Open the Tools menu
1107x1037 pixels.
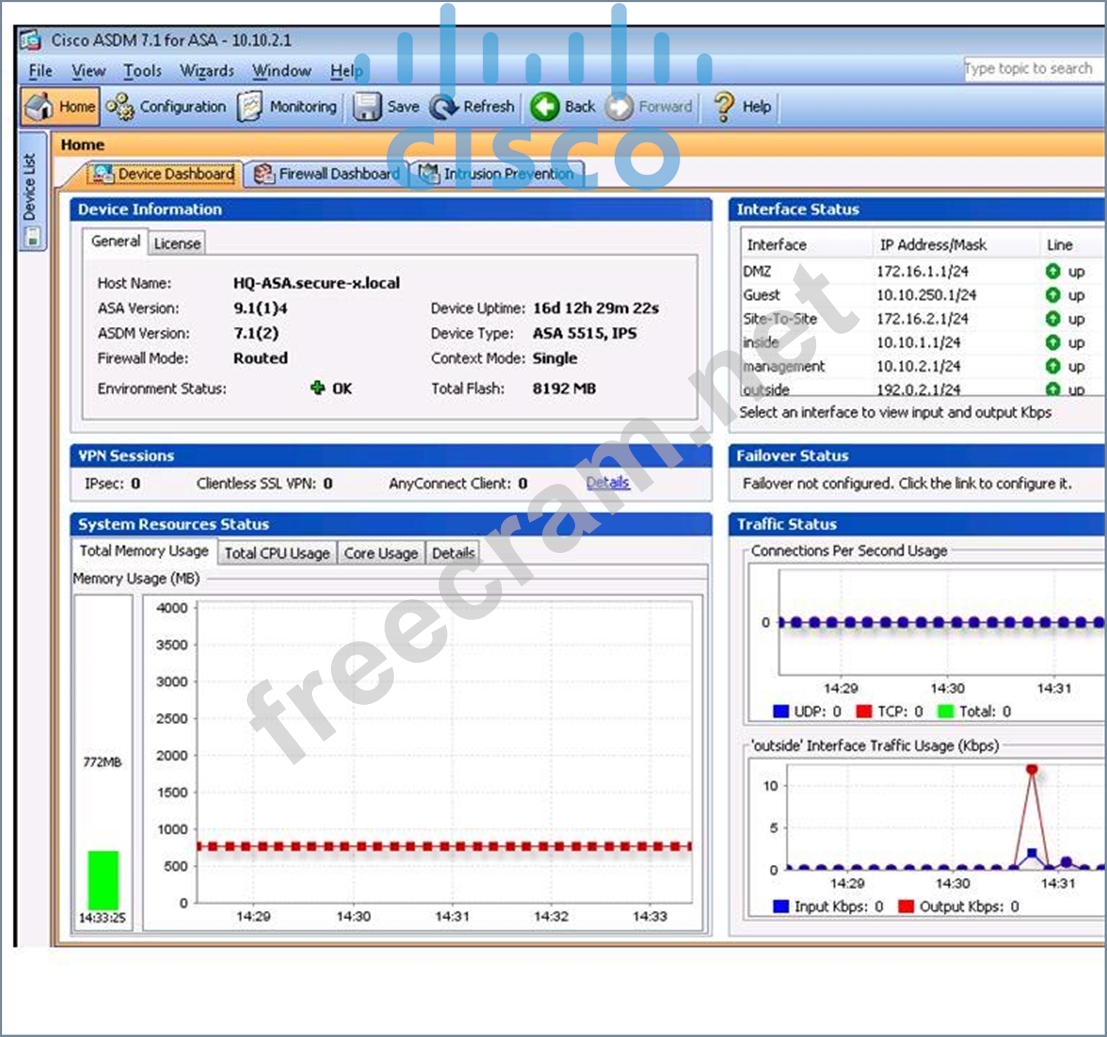[142, 71]
